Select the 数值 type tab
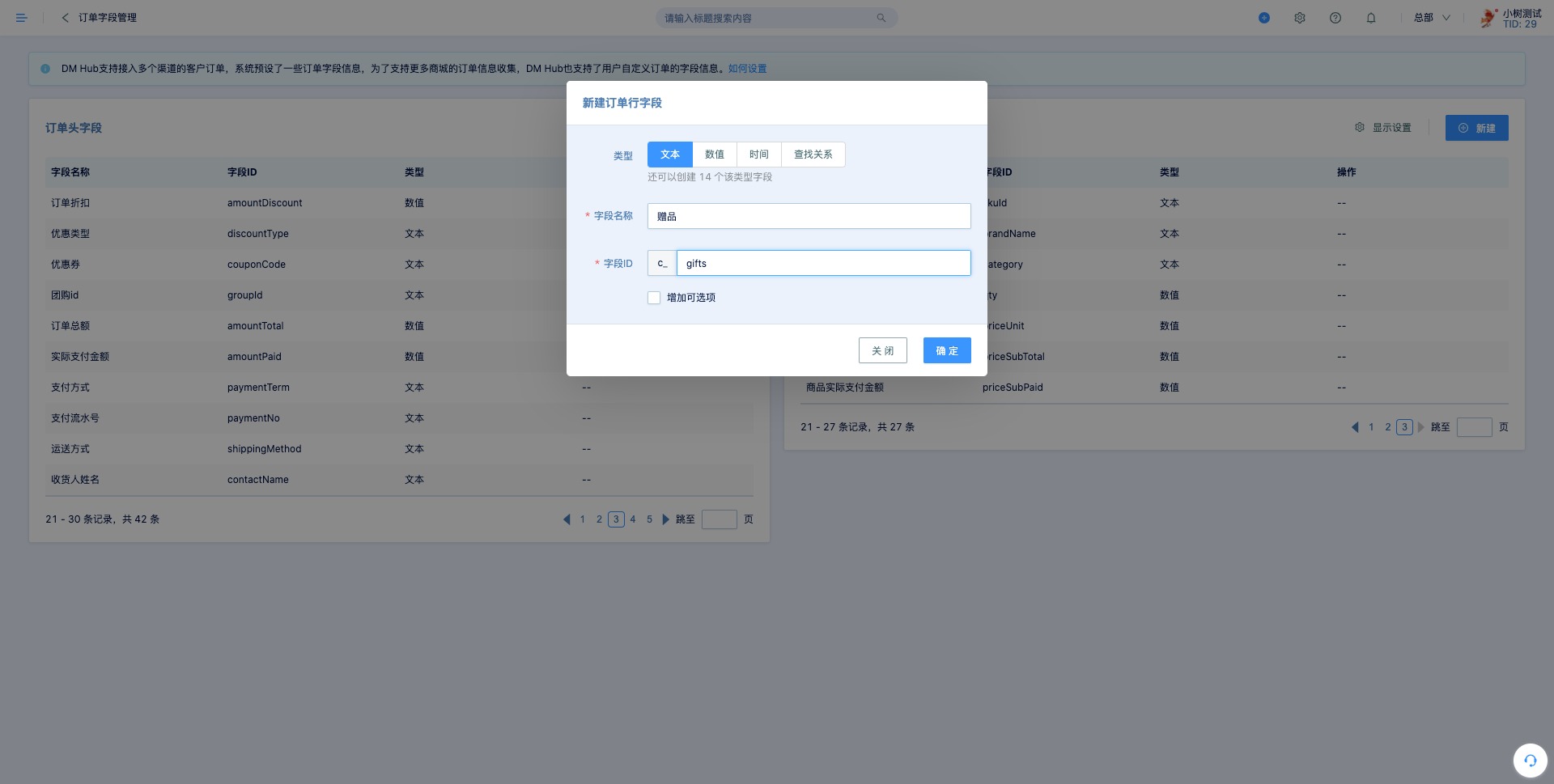 (715, 155)
